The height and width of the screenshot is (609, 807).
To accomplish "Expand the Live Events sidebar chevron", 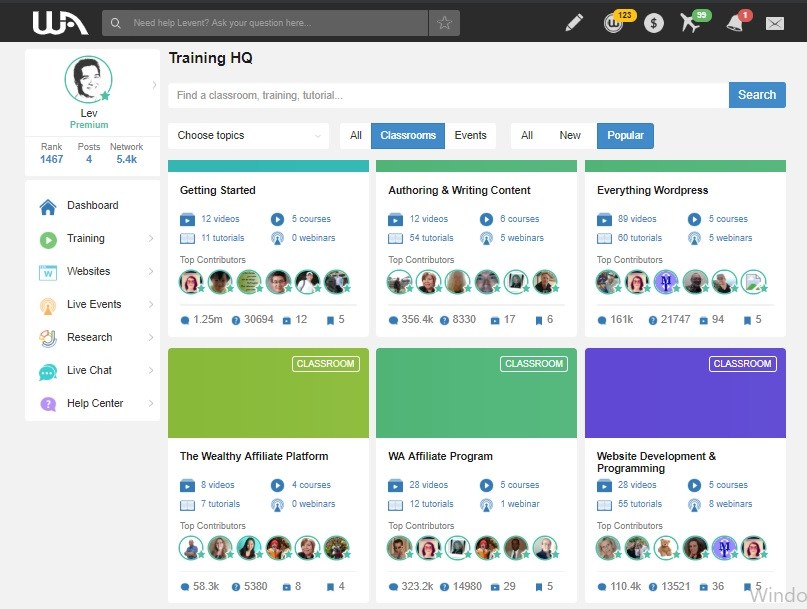I will (x=151, y=304).
